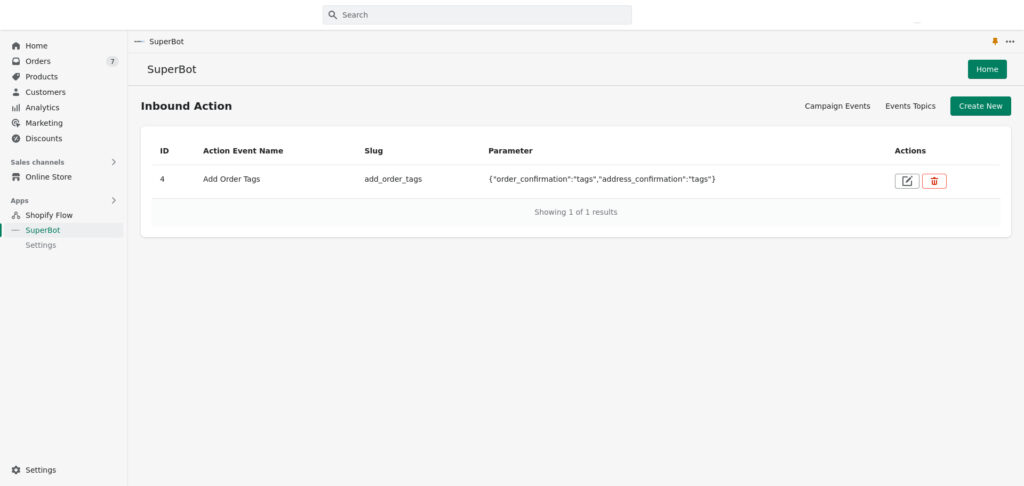
Task: Click the Shopify Flow app icon
Action: pyautogui.click(x=16, y=215)
